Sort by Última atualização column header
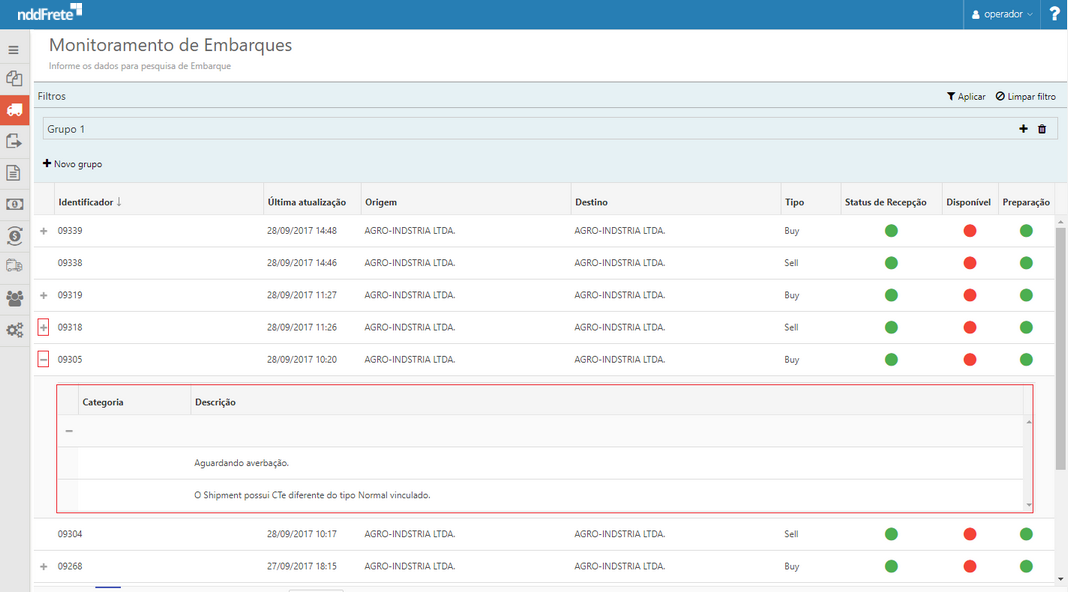This screenshot has height=592, width=1068. (306, 202)
